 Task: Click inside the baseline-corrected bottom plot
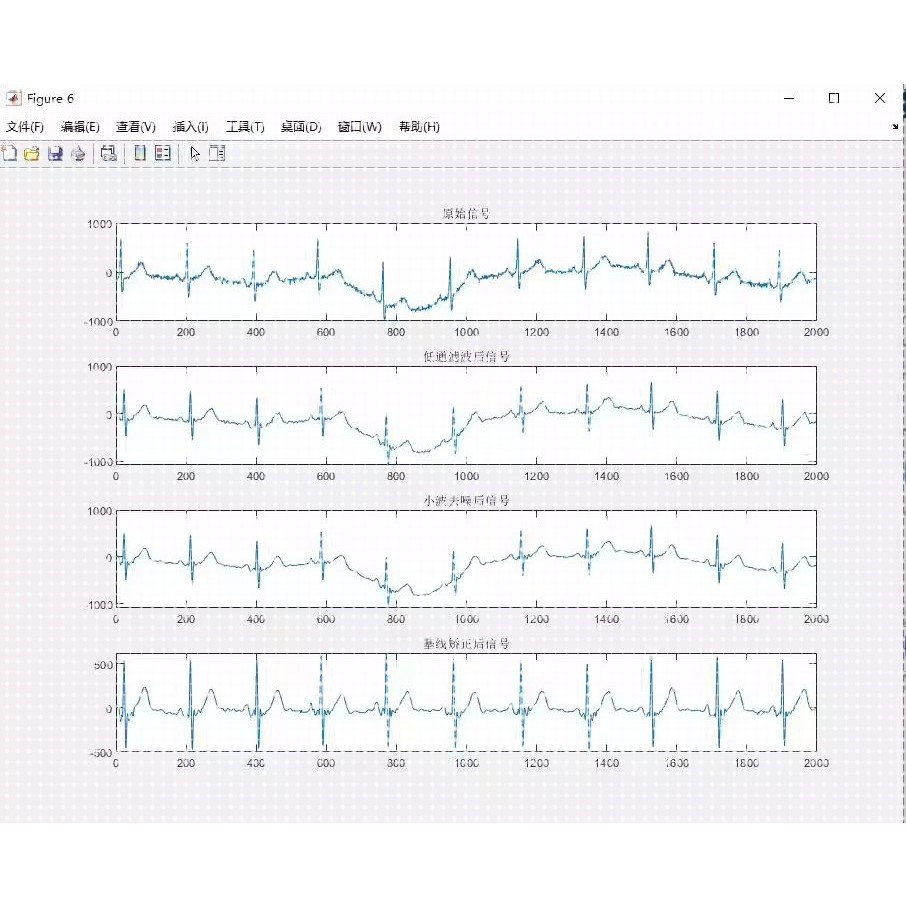point(466,702)
